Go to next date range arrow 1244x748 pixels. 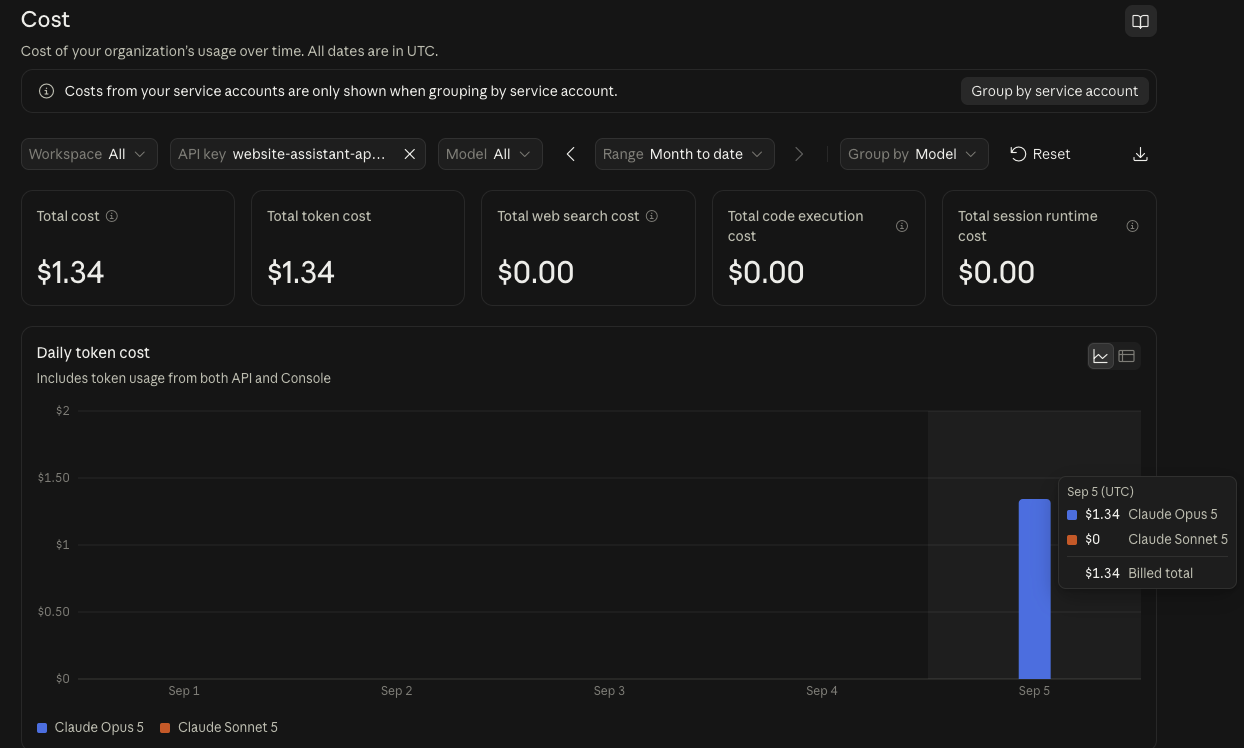pos(798,154)
